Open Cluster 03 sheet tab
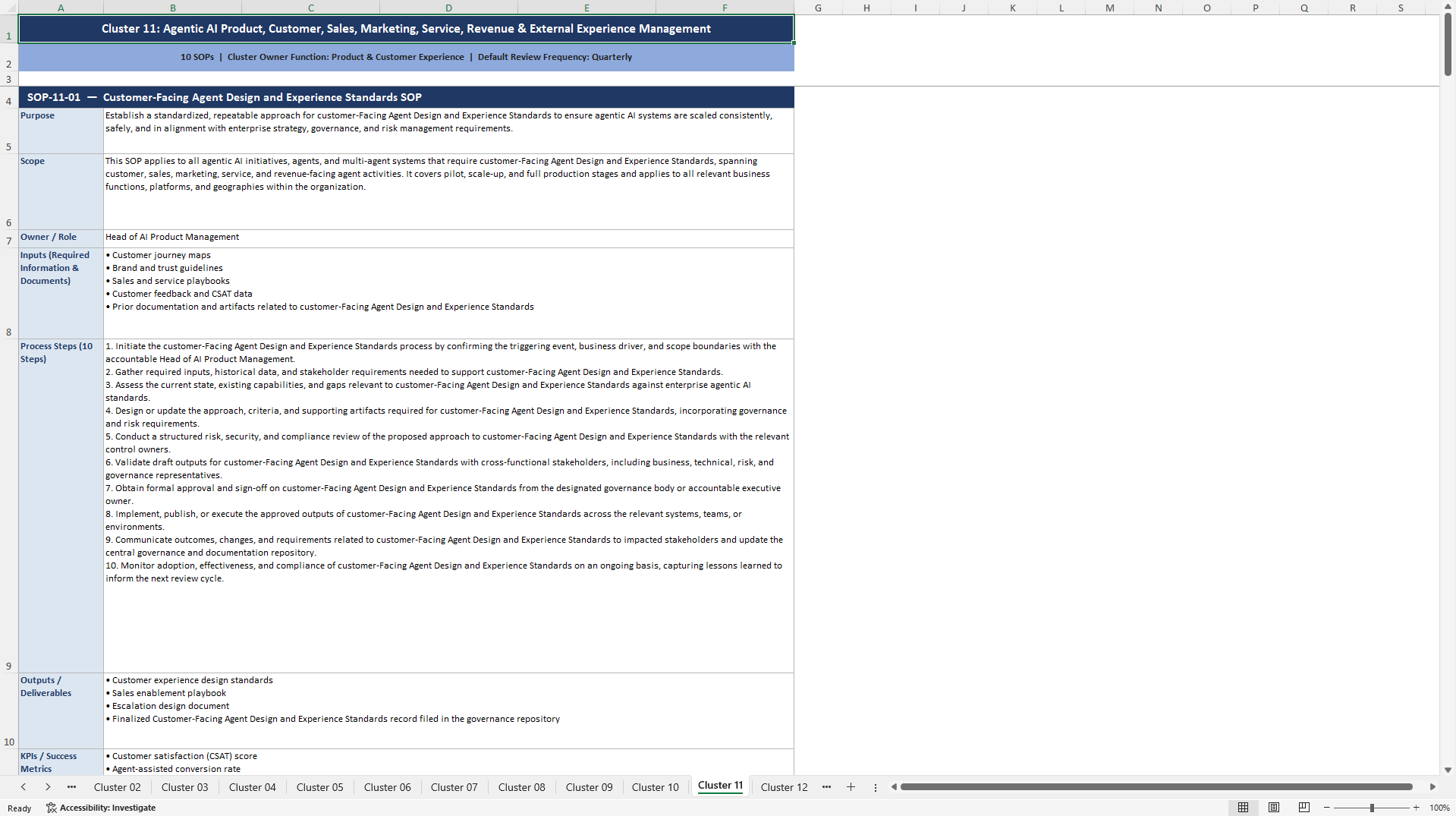The image size is (1456, 816). pos(184,787)
